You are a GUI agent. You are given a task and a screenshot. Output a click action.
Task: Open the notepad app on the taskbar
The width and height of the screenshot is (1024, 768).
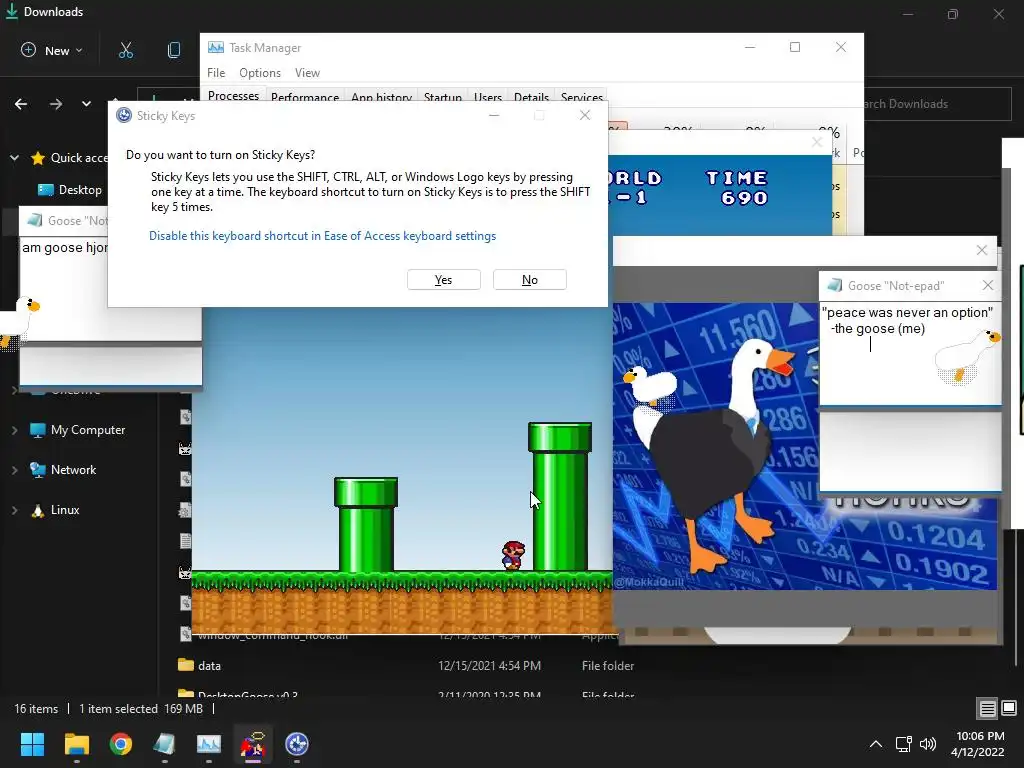[165, 744]
